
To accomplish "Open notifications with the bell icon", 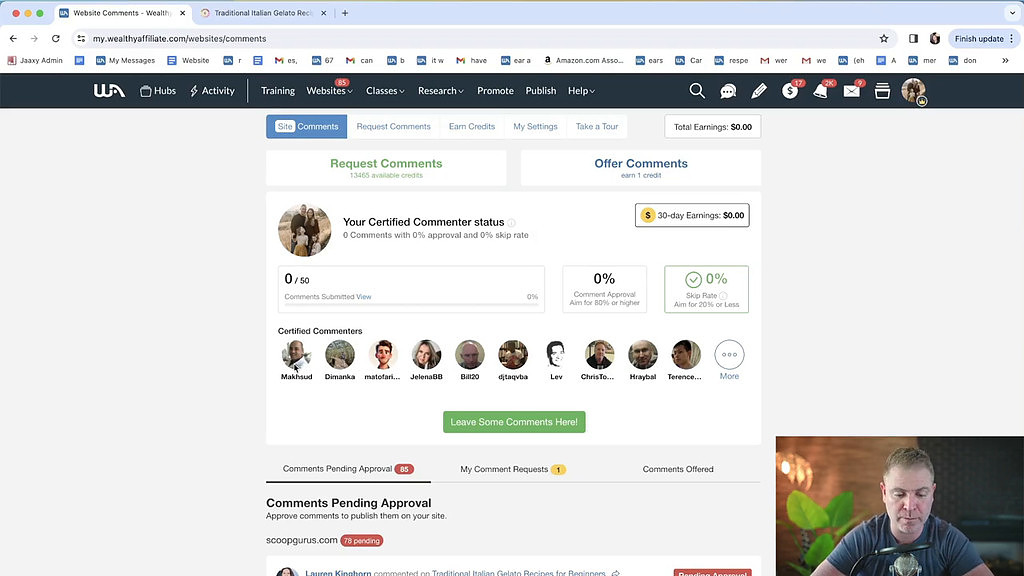I will coord(820,90).
